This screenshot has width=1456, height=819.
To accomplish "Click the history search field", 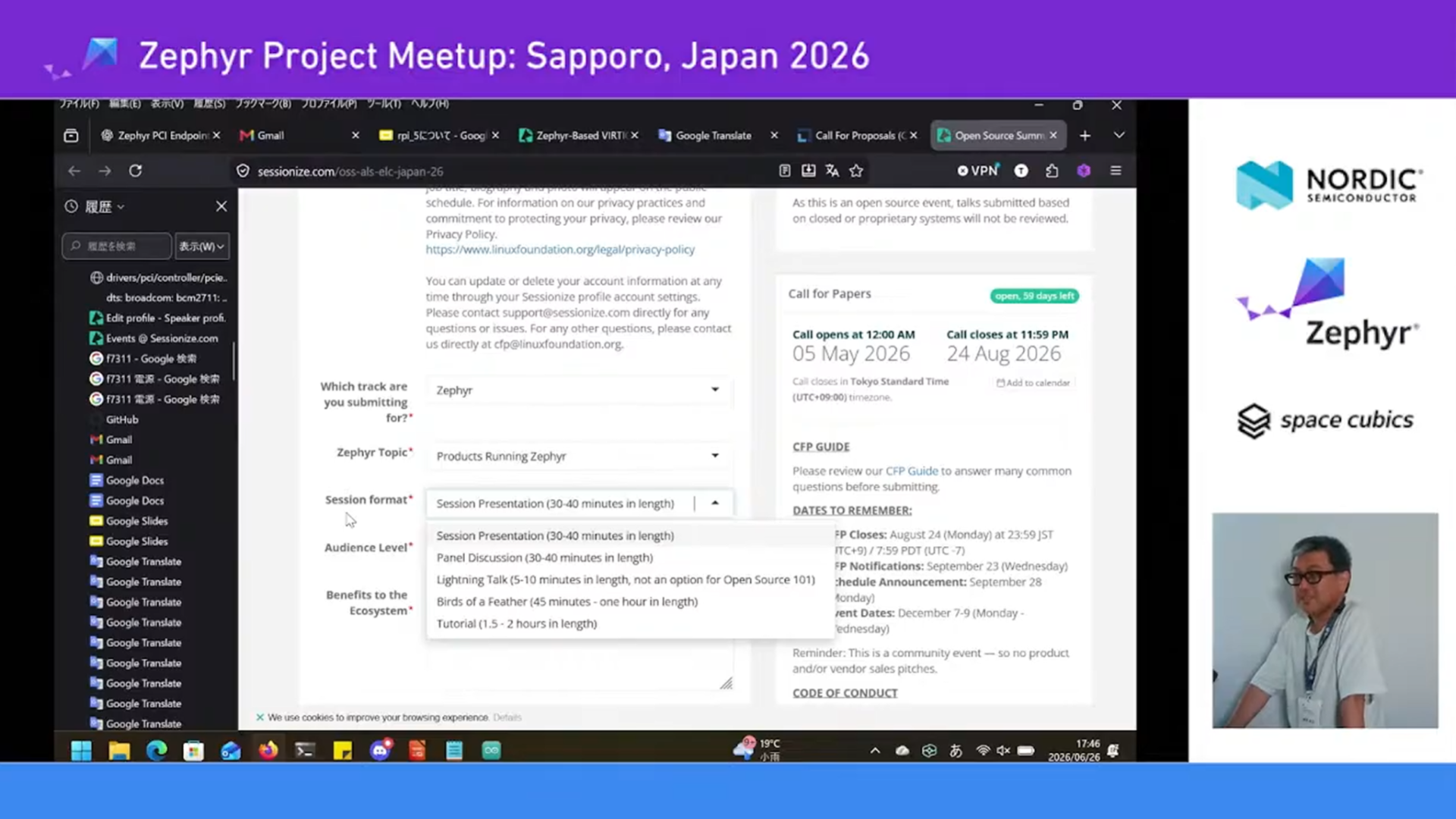I will click(117, 246).
